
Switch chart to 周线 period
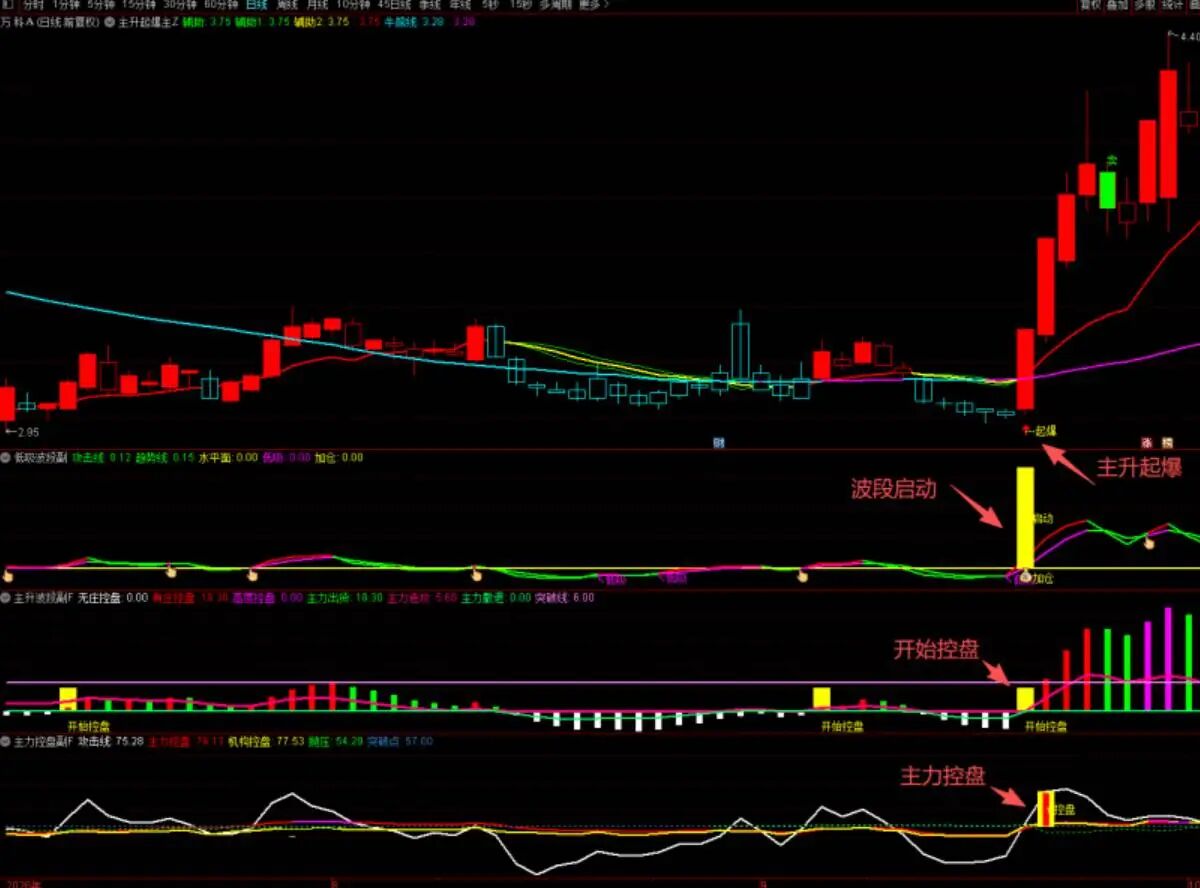coord(286,5)
